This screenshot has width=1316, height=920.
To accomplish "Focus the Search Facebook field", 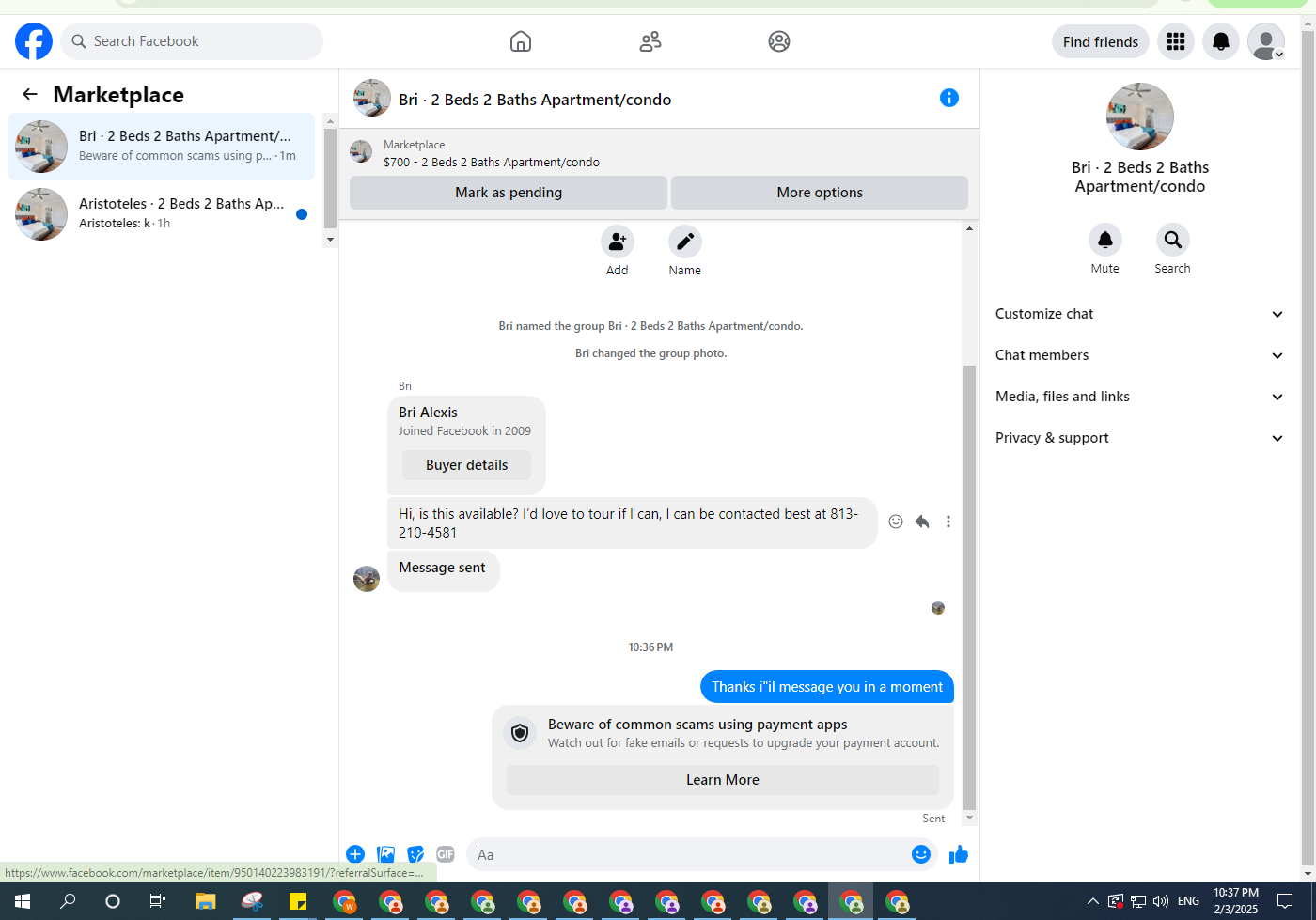I will click(x=192, y=41).
